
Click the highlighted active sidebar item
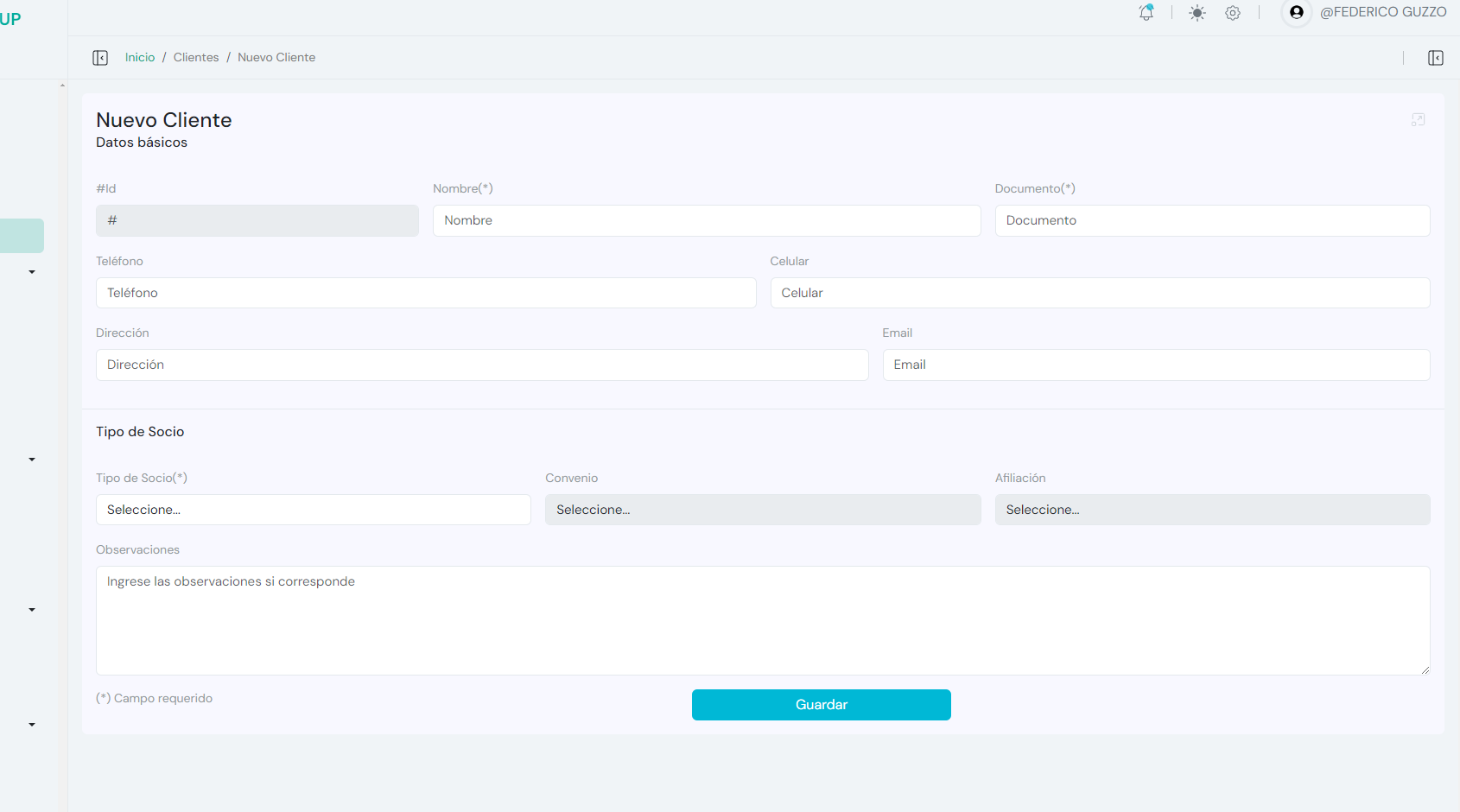pyautogui.click(x=22, y=236)
